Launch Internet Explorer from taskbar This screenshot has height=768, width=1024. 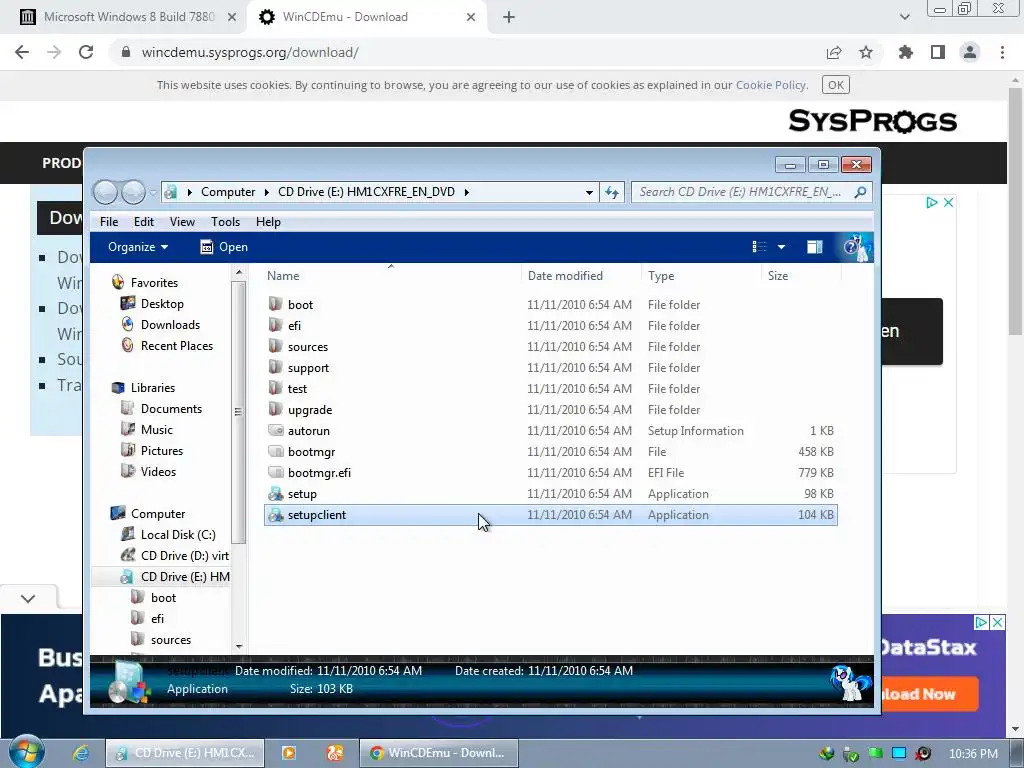point(80,753)
